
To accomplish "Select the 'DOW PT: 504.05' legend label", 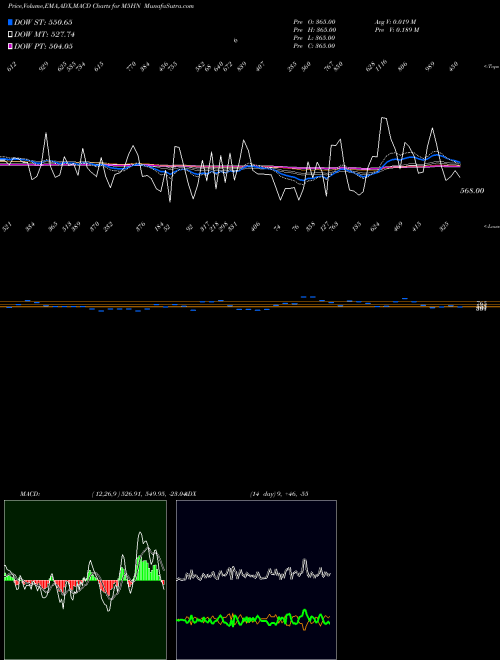I will [43, 46].
